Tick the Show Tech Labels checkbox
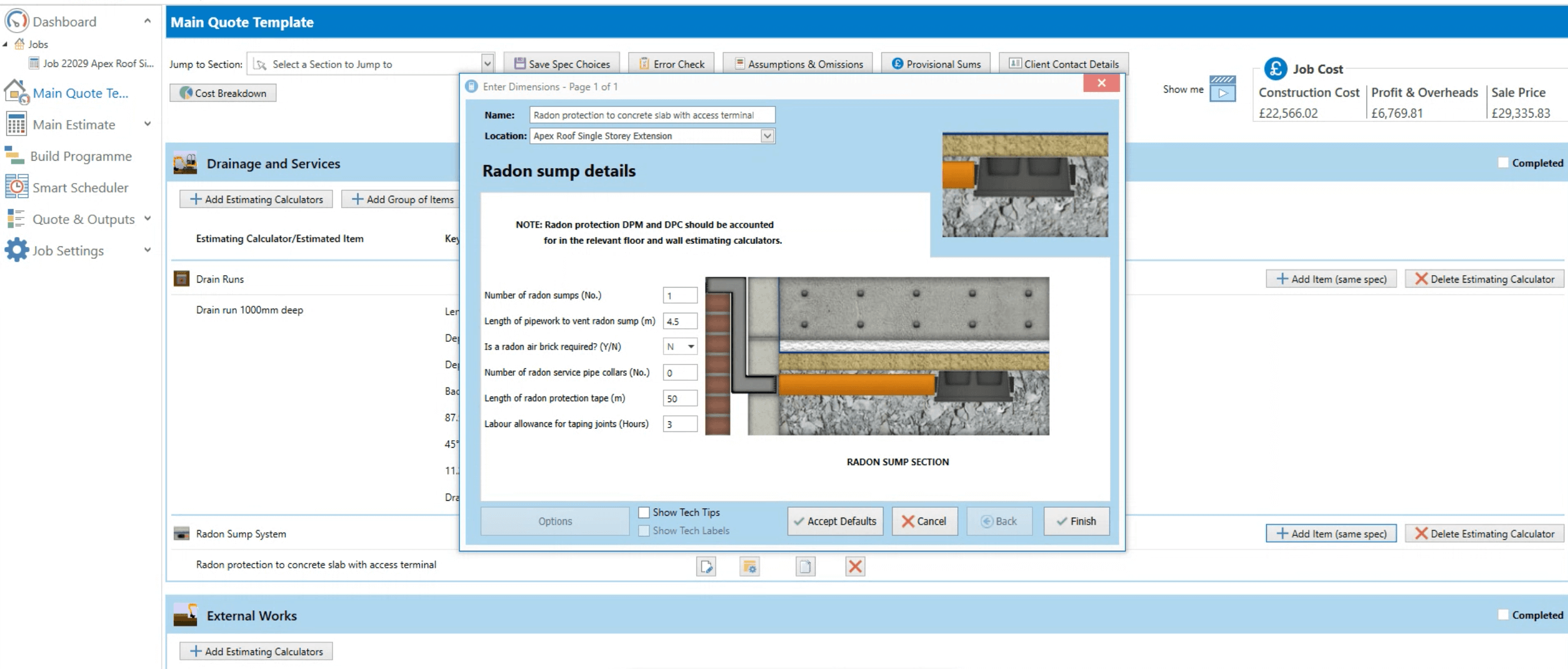The width and height of the screenshot is (1568, 669). [644, 530]
